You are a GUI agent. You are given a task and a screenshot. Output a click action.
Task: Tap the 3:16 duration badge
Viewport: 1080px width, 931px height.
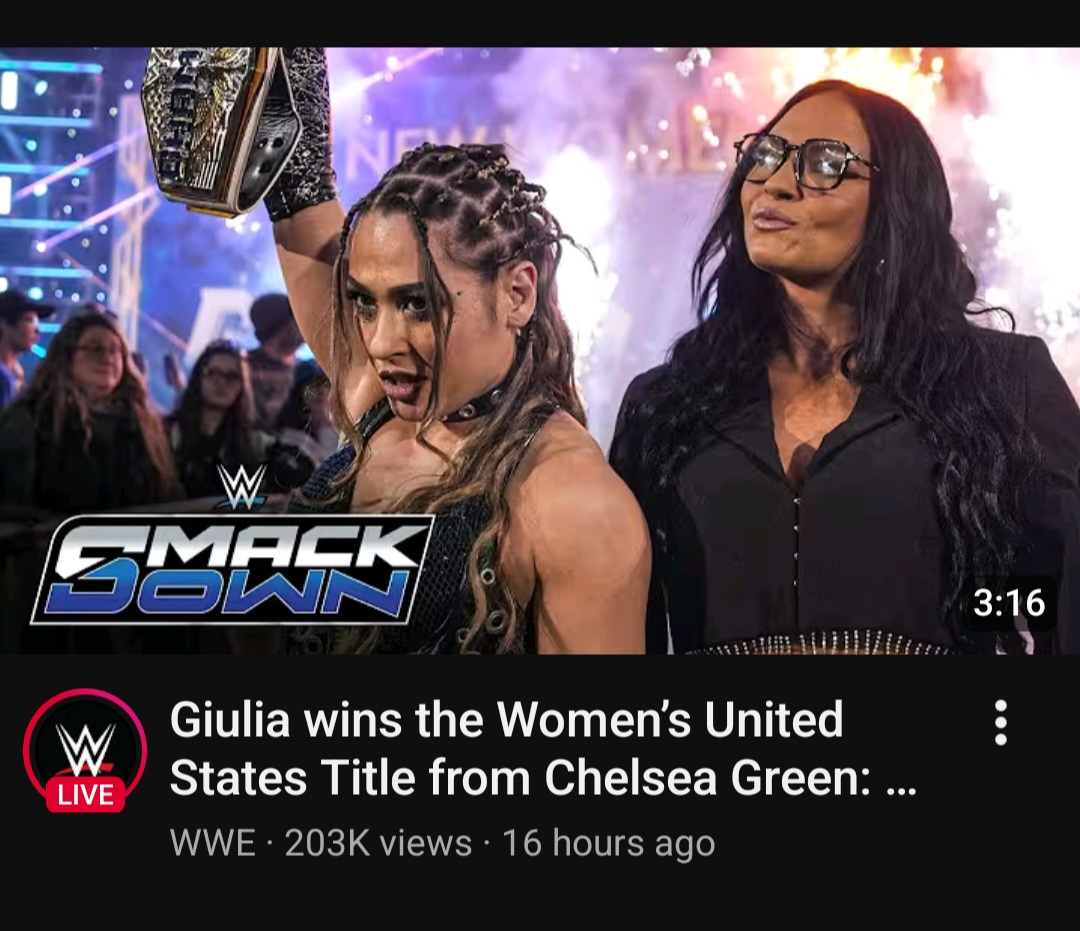1009,603
